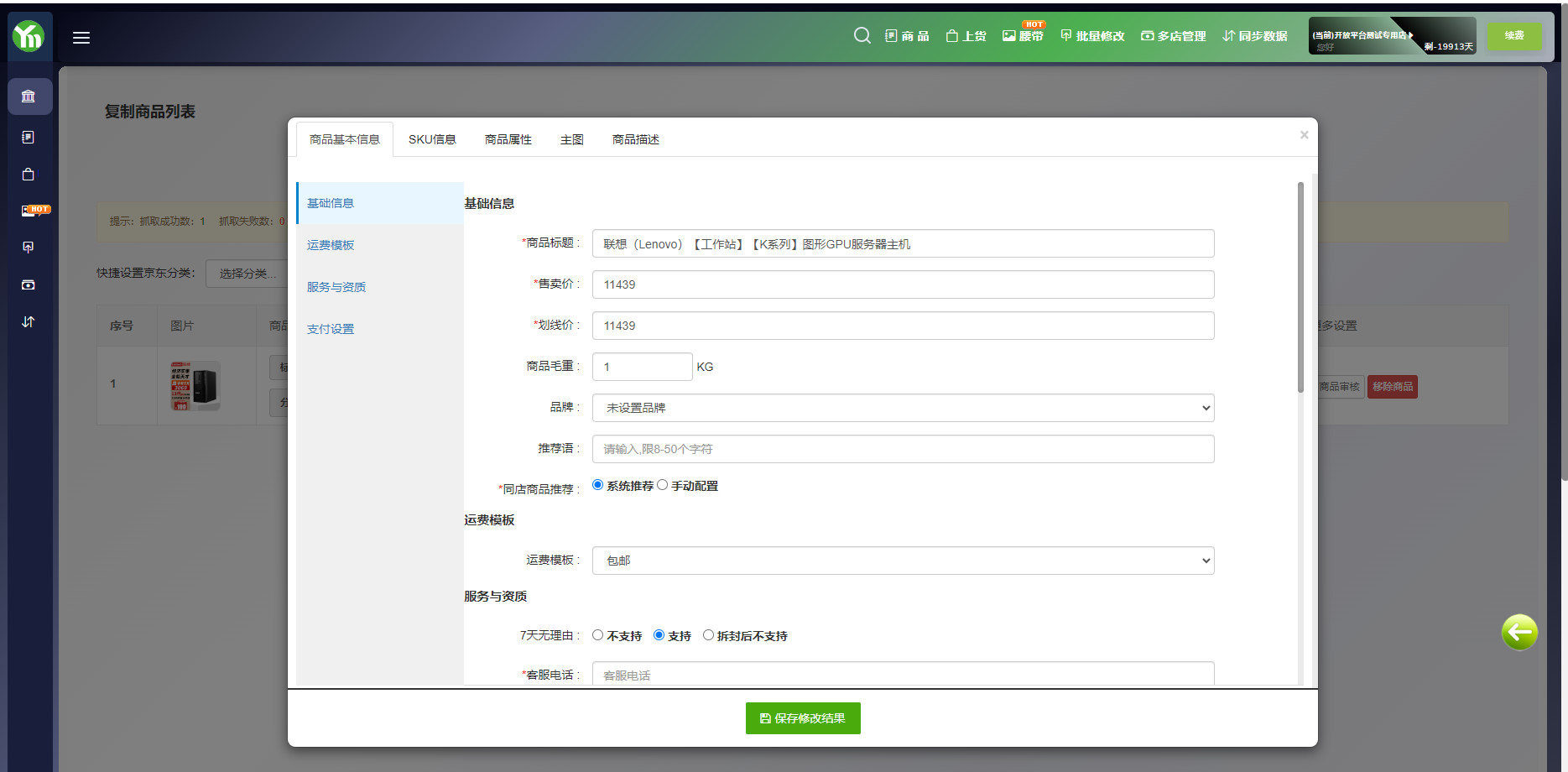Expand the 品牌 dropdown

(x=903, y=408)
